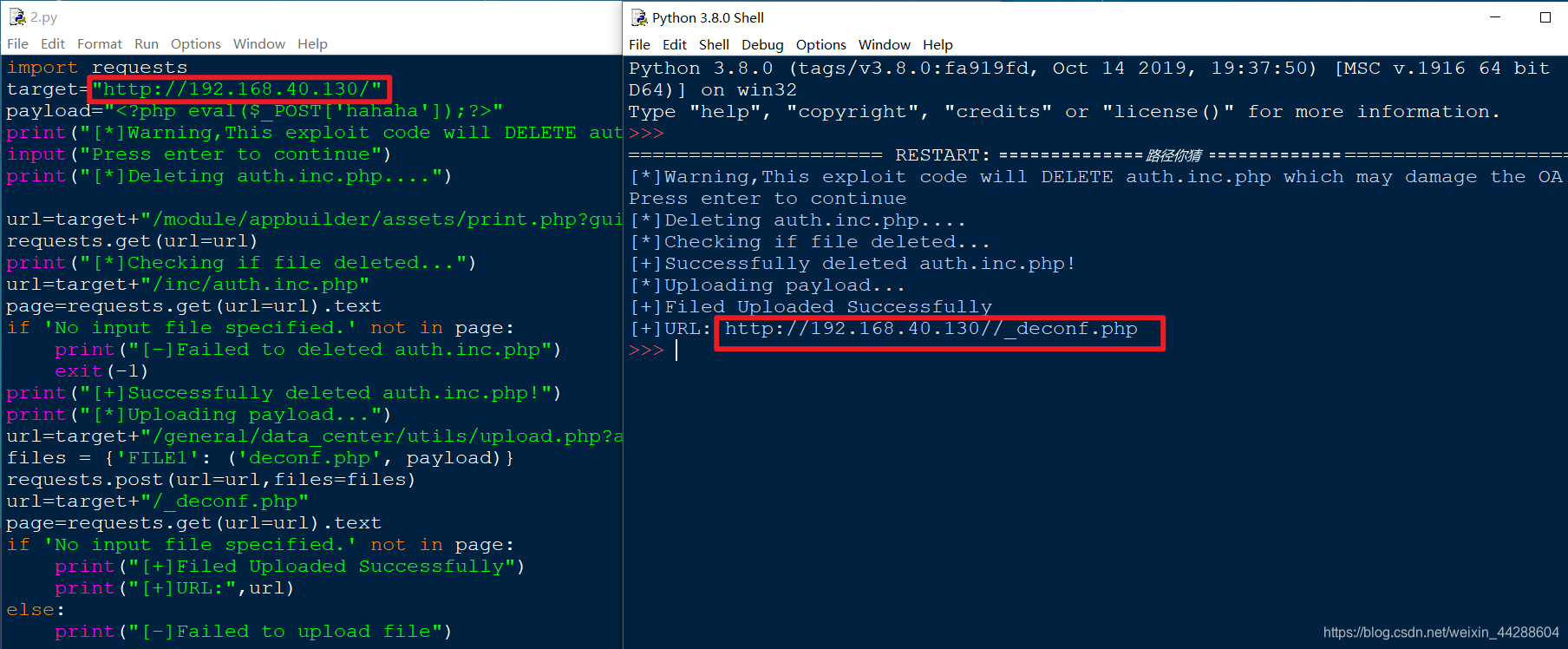Open Edit menu in 2.py editor
The height and width of the screenshot is (649, 1568).
pyautogui.click(x=53, y=43)
